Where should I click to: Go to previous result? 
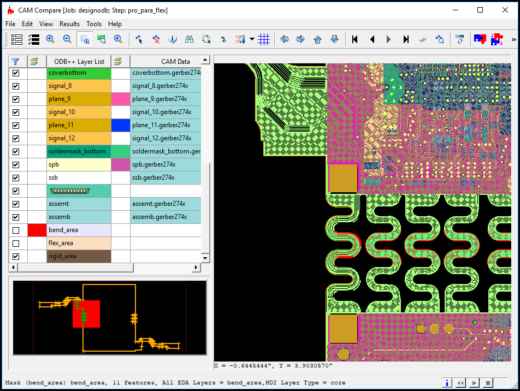coord(372,39)
